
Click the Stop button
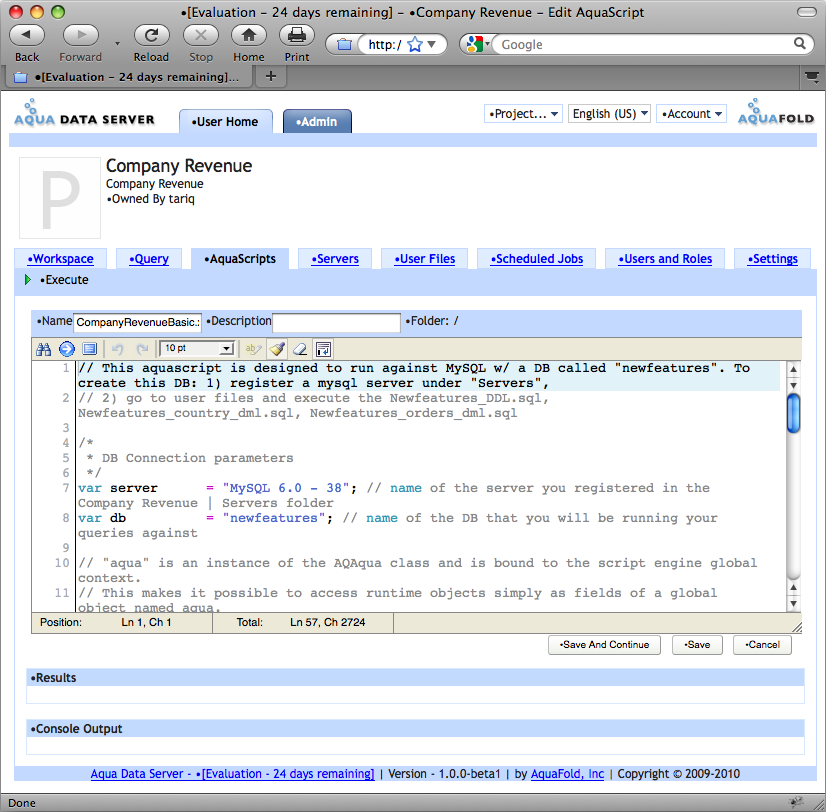click(x=201, y=36)
